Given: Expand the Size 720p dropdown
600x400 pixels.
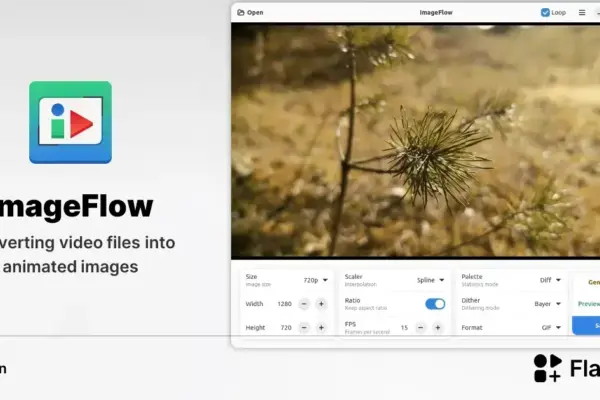Looking at the screenshot, I should click(315, 280).
